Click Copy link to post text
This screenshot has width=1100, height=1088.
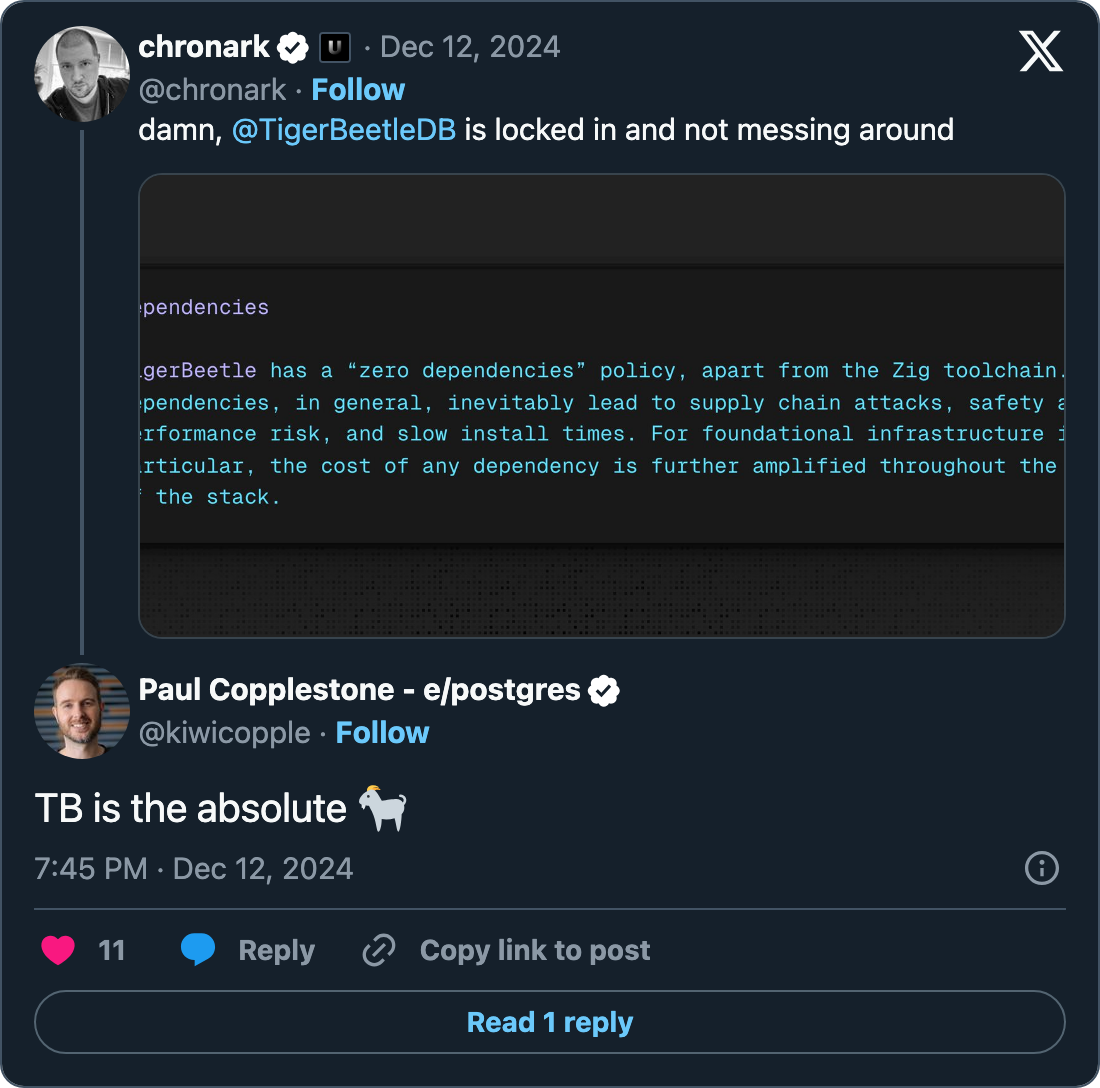pyautogui.click(x=535, y=950)
